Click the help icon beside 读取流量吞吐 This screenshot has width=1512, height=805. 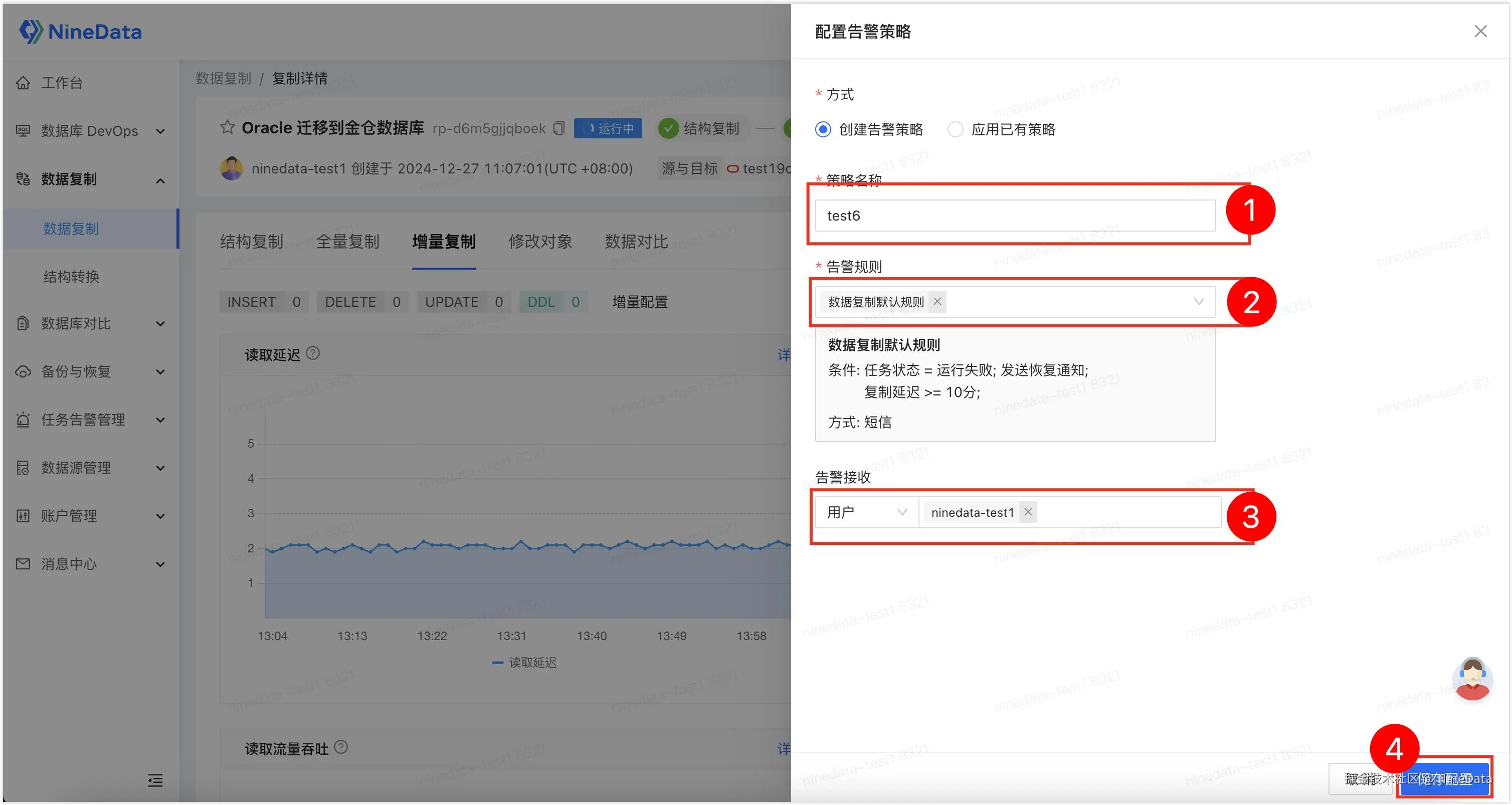pyautogui.click(x=341, y=747)
